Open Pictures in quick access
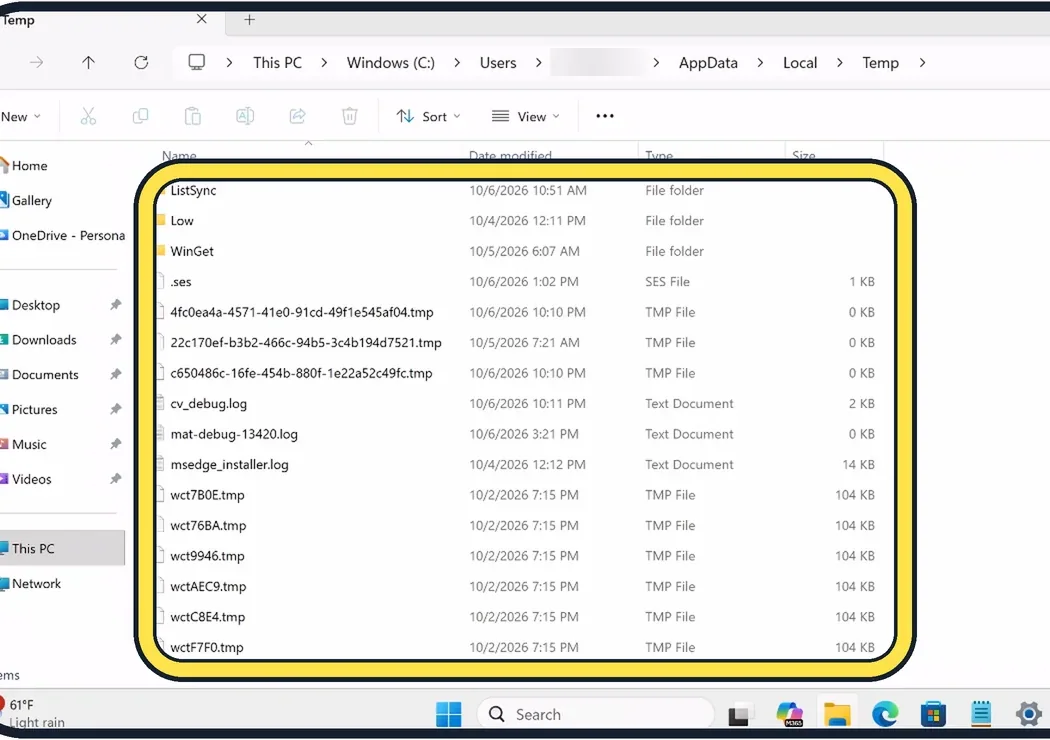This screenshot has height=740, width=1050. (34, 409)
